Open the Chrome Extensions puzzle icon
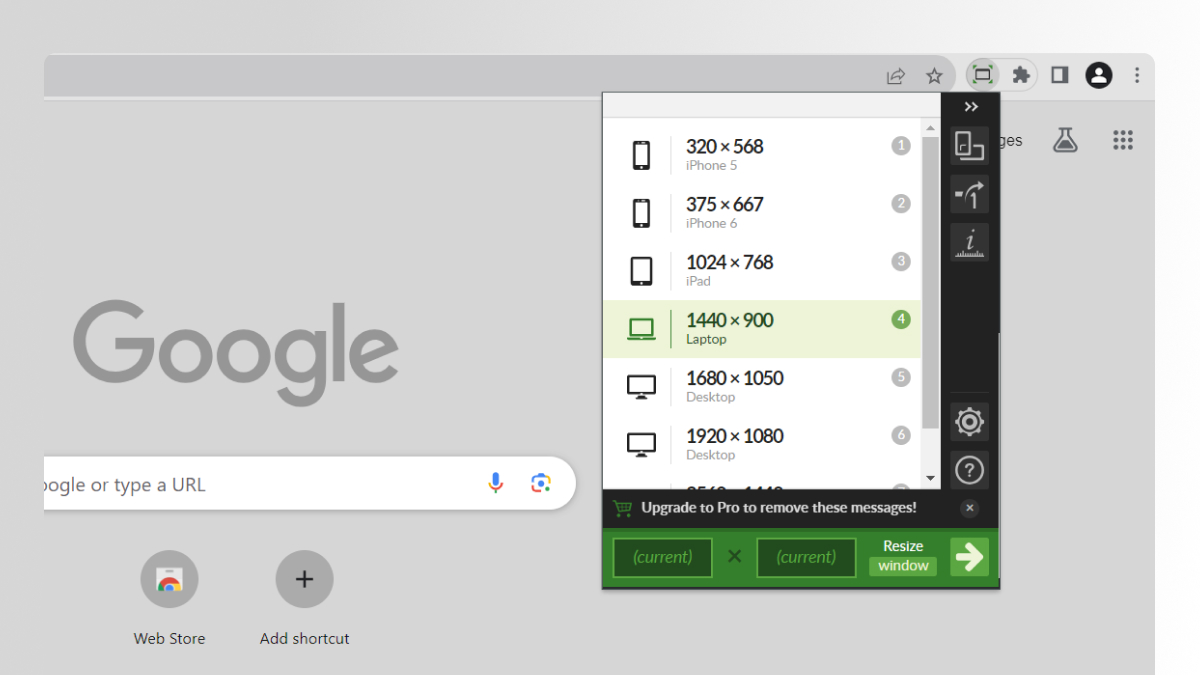 pos(1021,75)
